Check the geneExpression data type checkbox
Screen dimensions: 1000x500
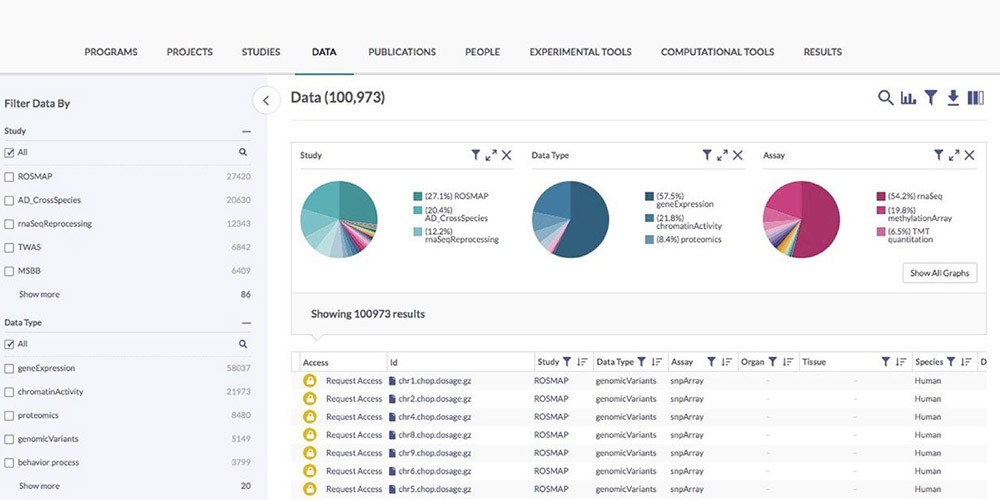point(9,368)
